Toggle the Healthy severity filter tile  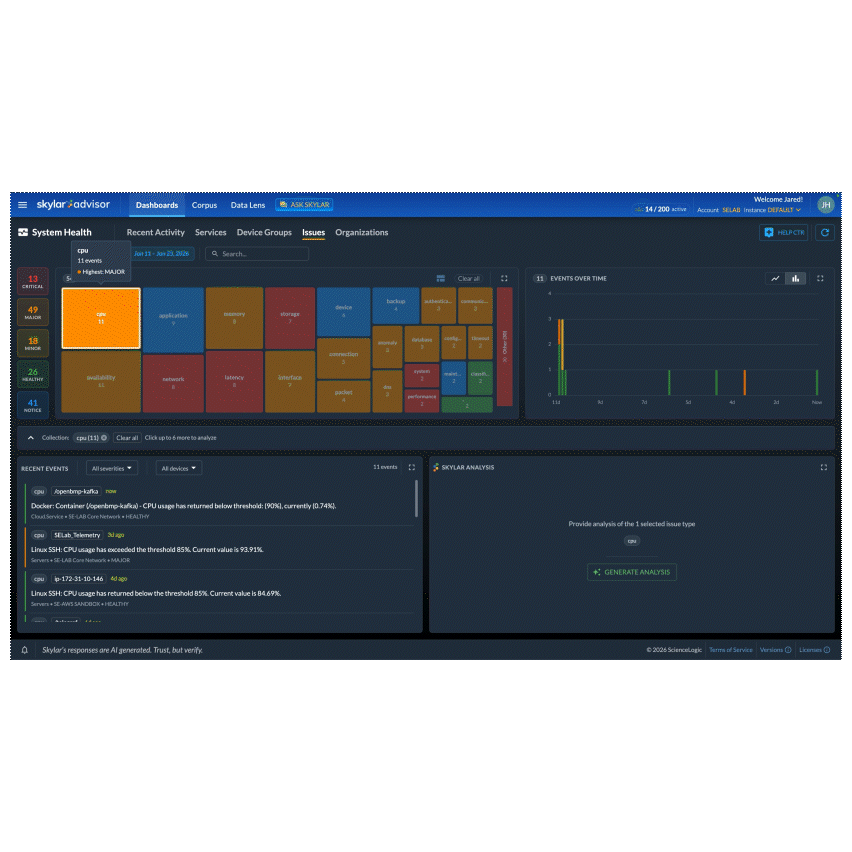point(33,374)
